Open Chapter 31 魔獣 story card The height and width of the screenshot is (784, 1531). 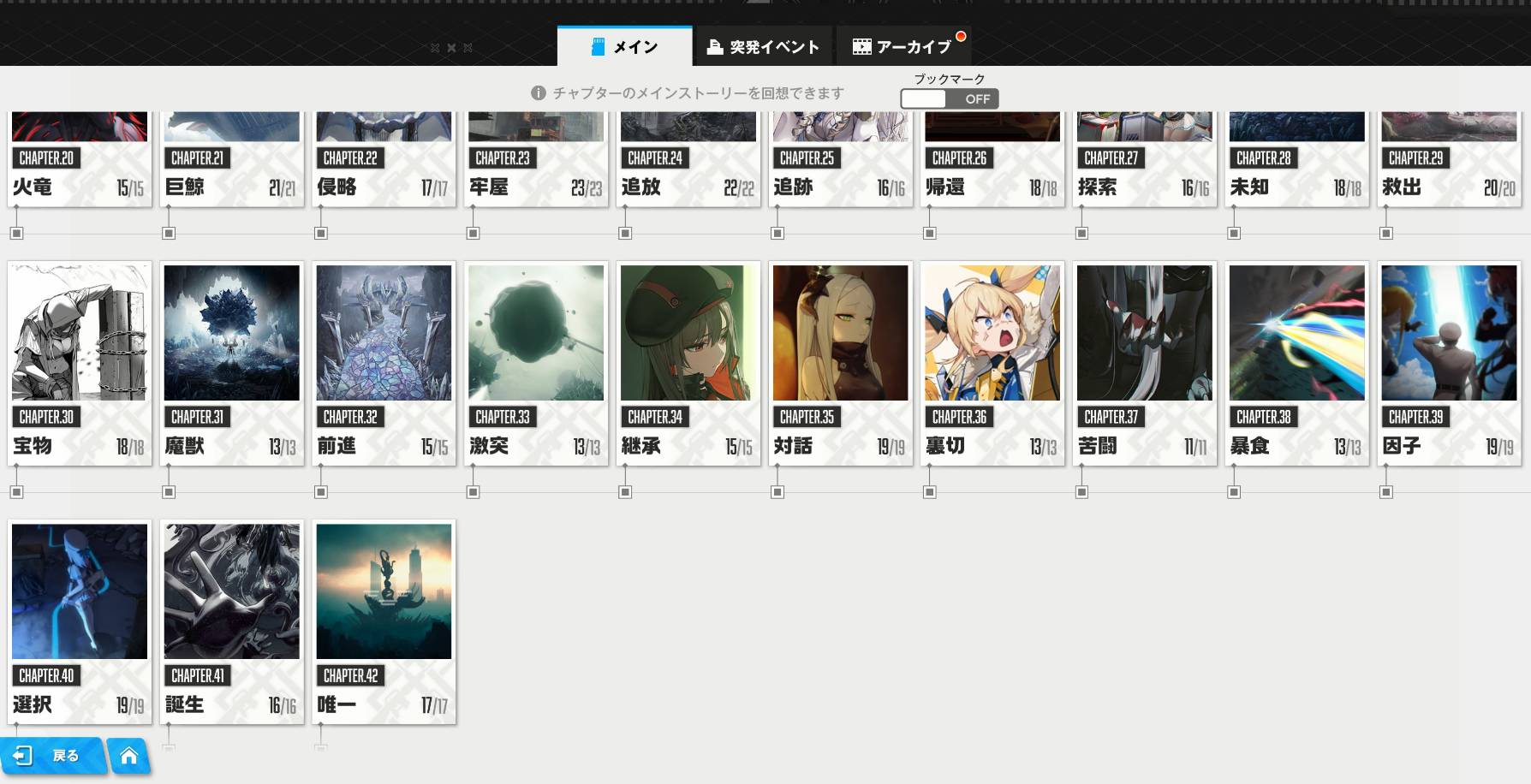click(232, 364)
